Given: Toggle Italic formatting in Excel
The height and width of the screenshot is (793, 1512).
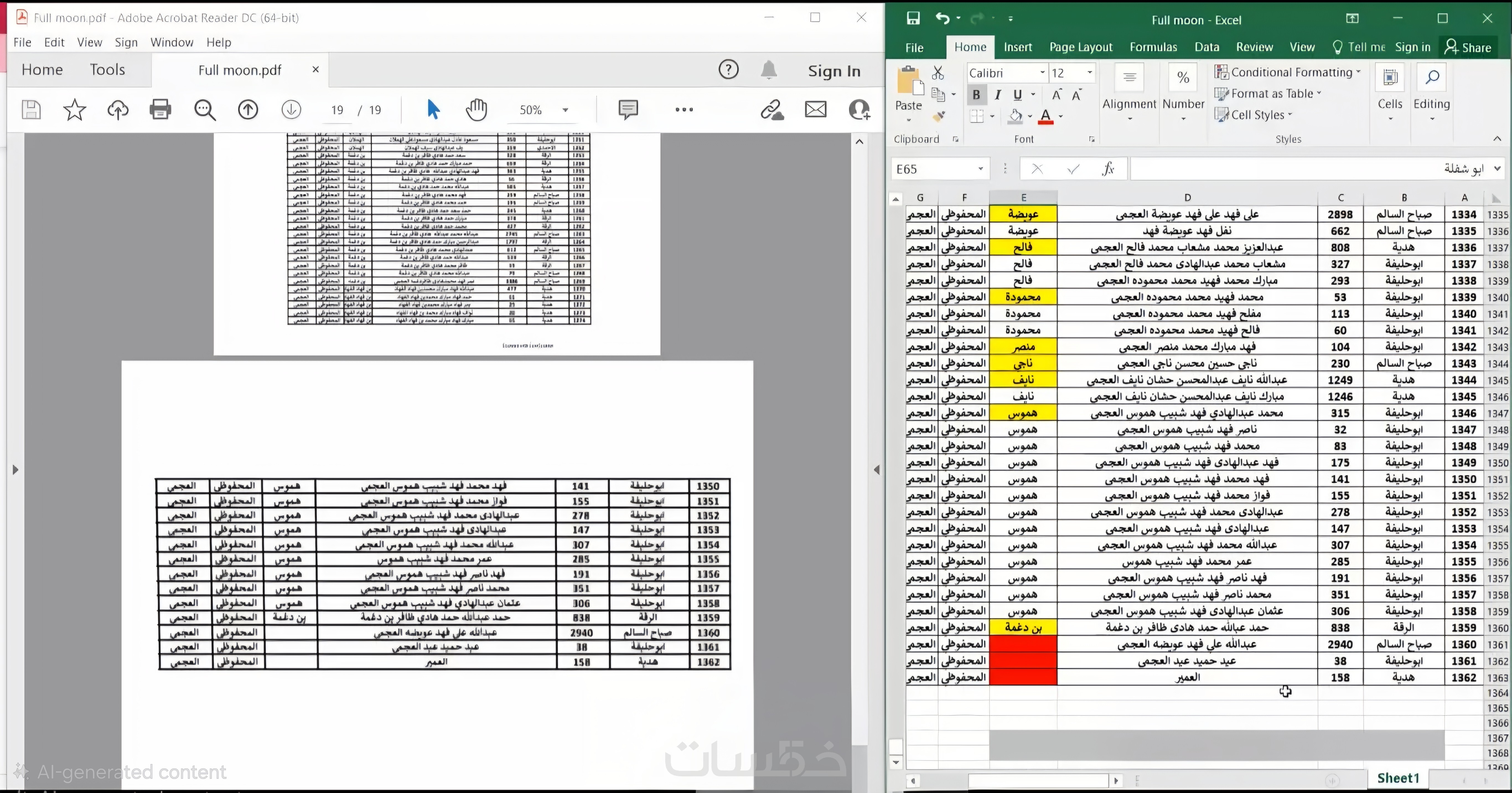Looking at the screenshot, I should (997, 95).
